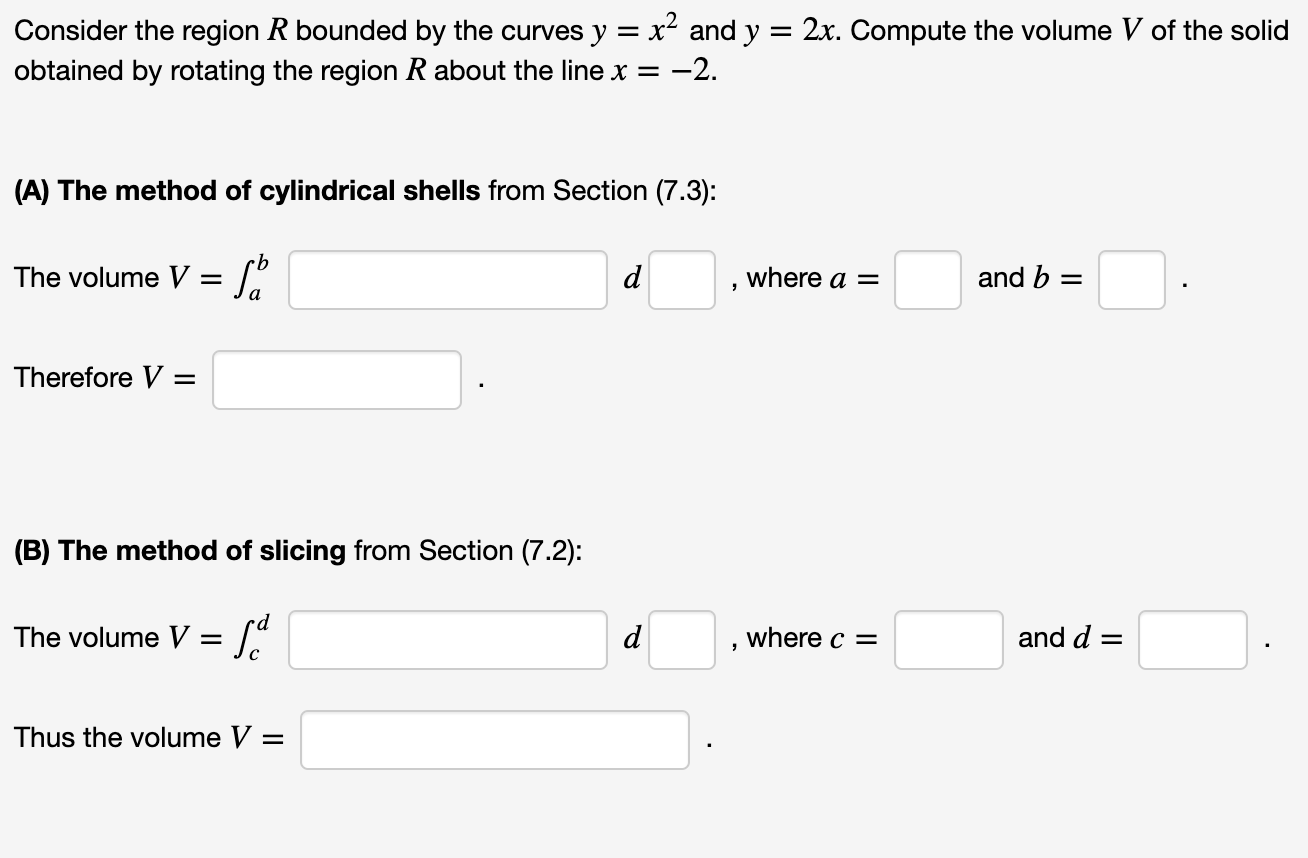Image resolution: width=1308 pixels, height=858 pixels.
Task: Click the integrand input box in part (A)
Action: 447,279
